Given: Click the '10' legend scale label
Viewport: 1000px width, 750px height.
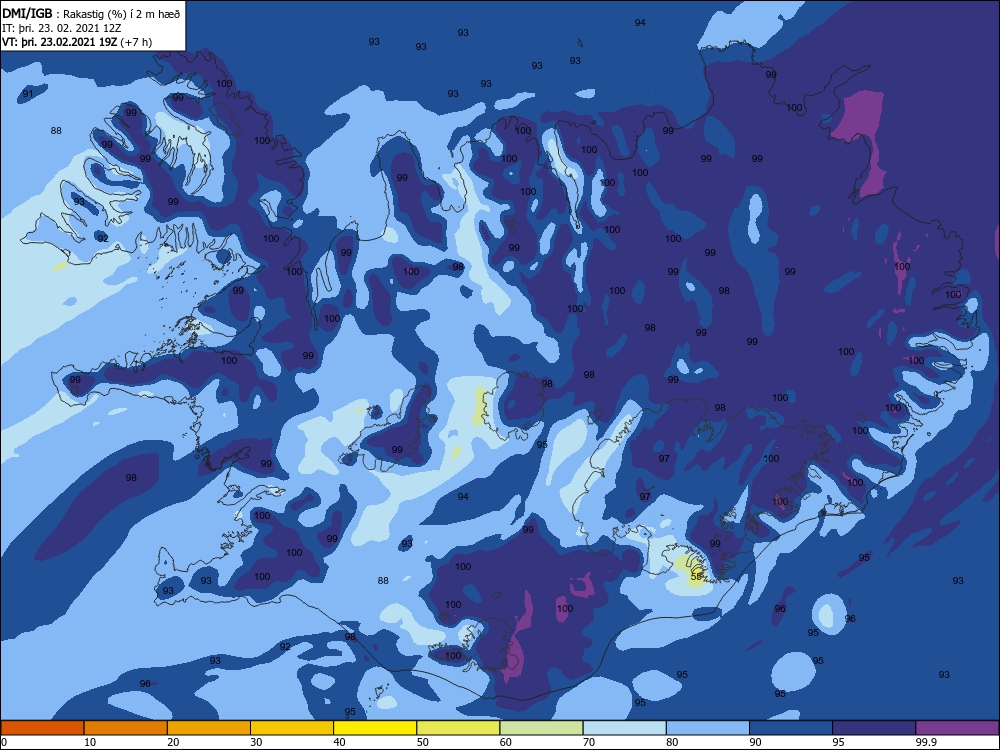Looking at the screenshot, I should [90, 742].
